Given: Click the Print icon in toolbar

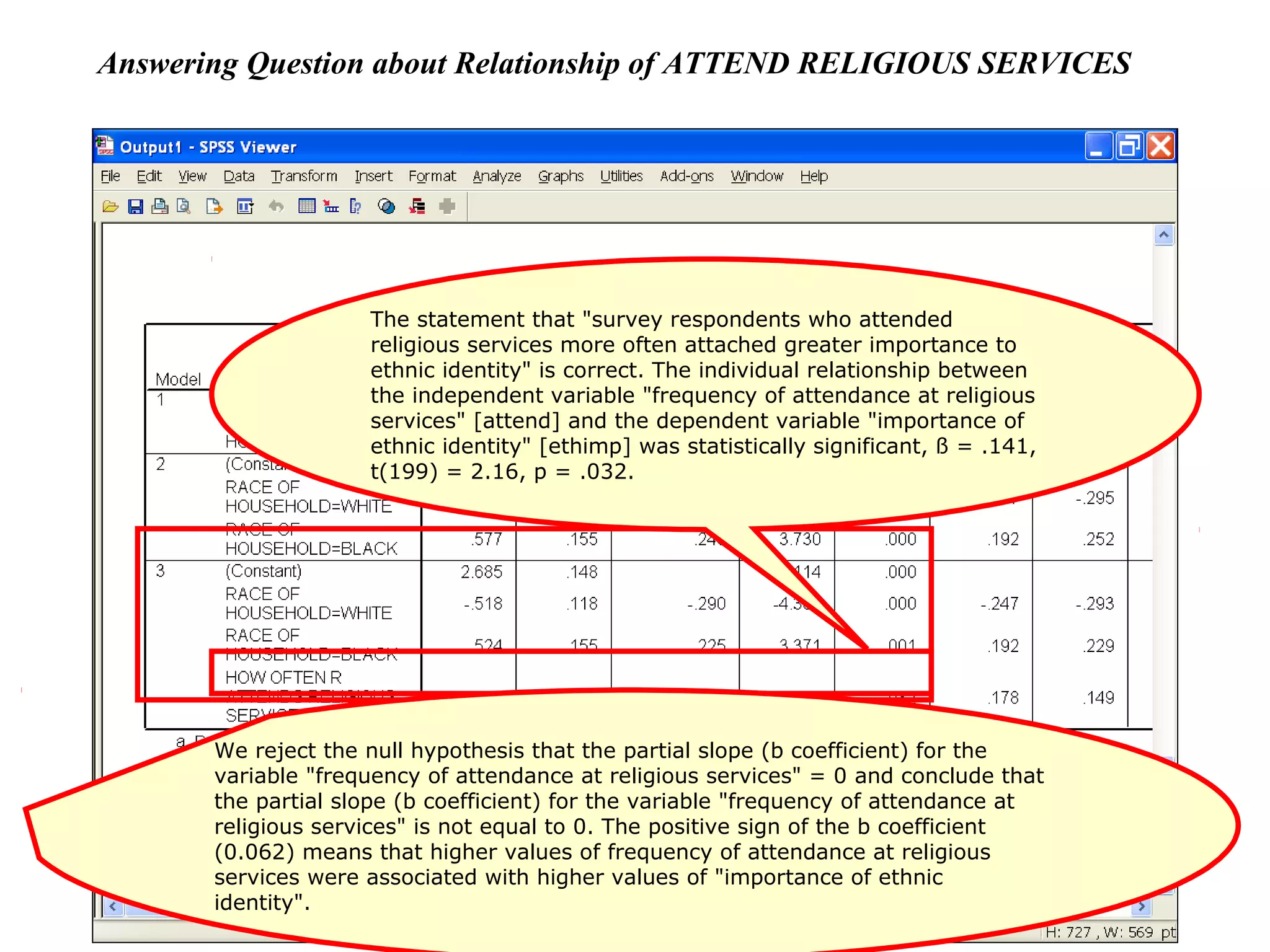Looking at the screenshot, I should click(x=160, y=206).
